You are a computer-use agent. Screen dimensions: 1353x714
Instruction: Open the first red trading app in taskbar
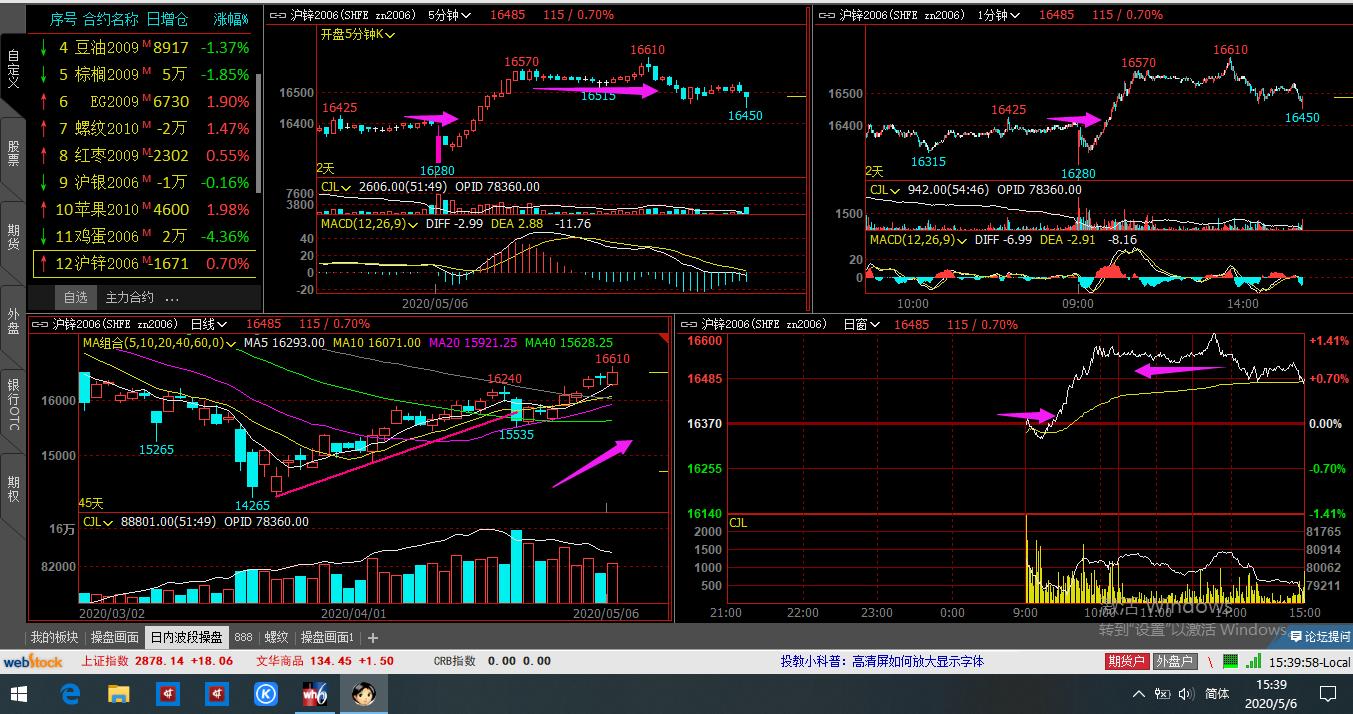168,693
